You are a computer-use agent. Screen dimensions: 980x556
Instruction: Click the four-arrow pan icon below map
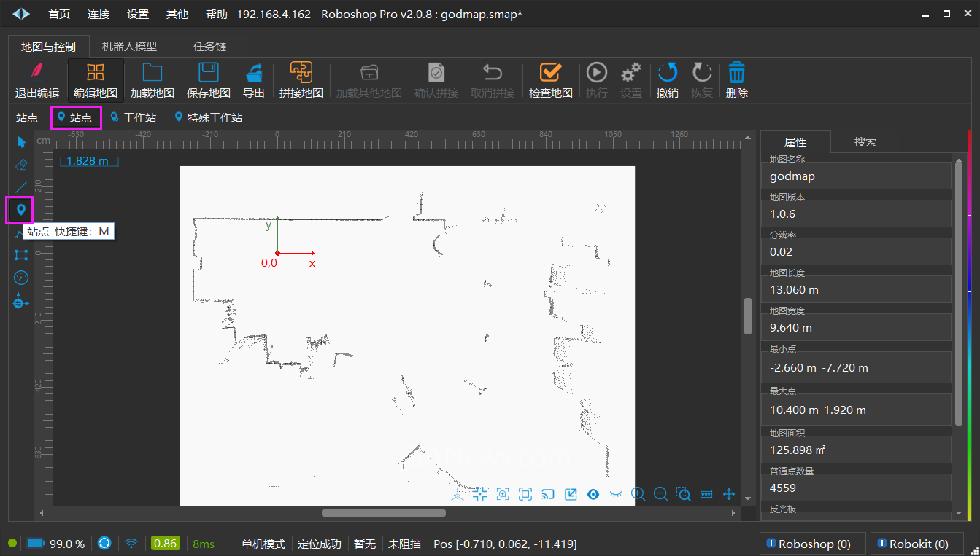[x=729, y=494]
